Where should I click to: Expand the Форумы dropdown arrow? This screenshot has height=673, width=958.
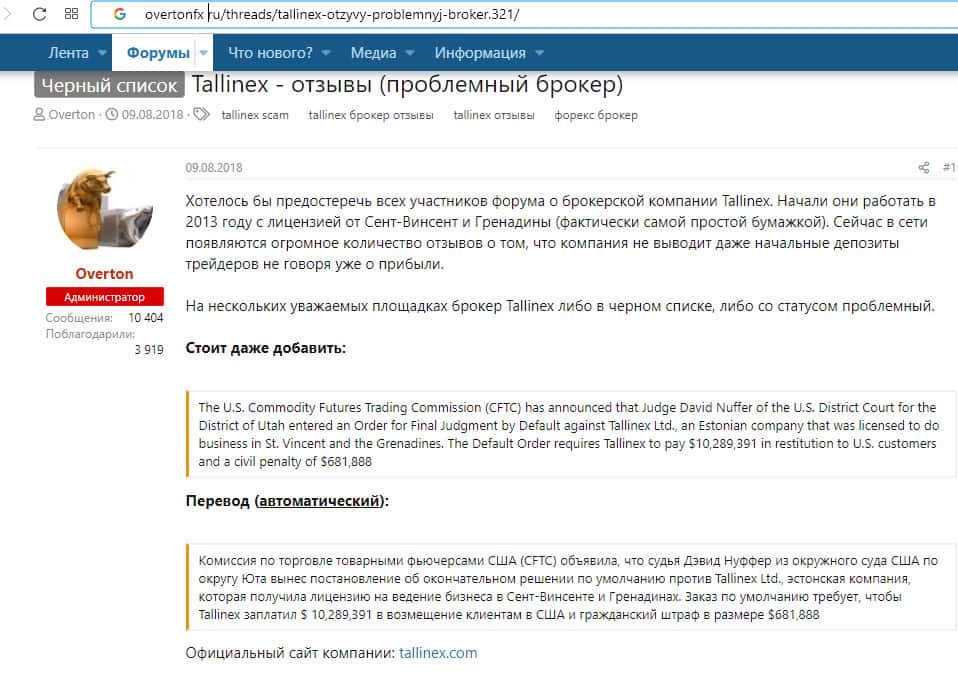[204, 53]
